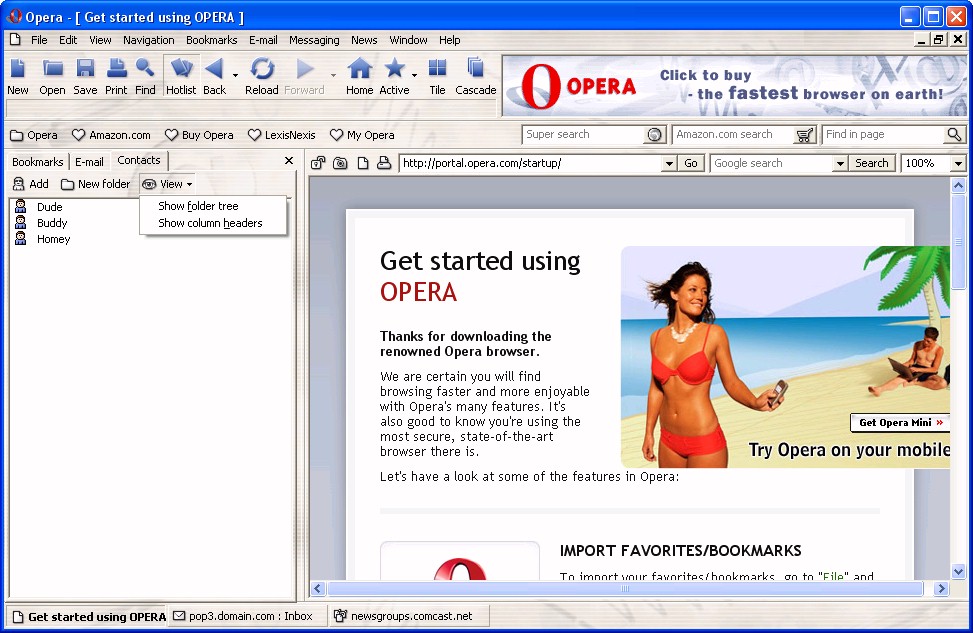Open the Messaging menu
Viewport: 973px width, 633px height.
click(314, 40)
